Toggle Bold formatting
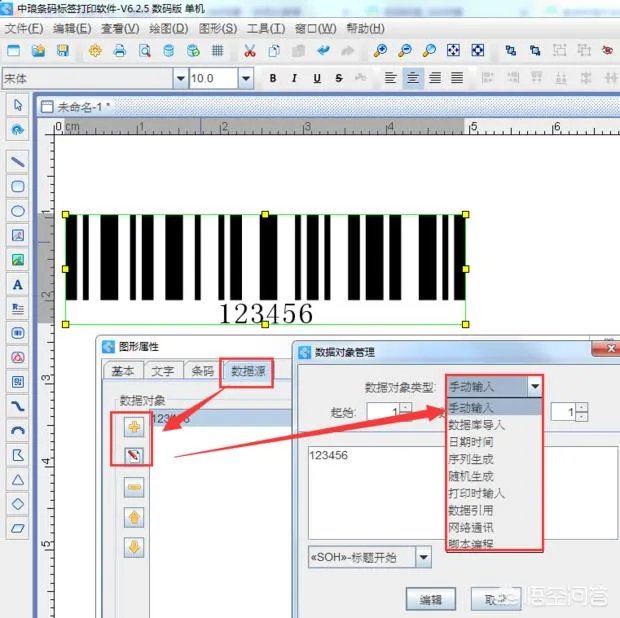Image resolution: width=620 pixels, height=618 pixels. coord(273,78)
